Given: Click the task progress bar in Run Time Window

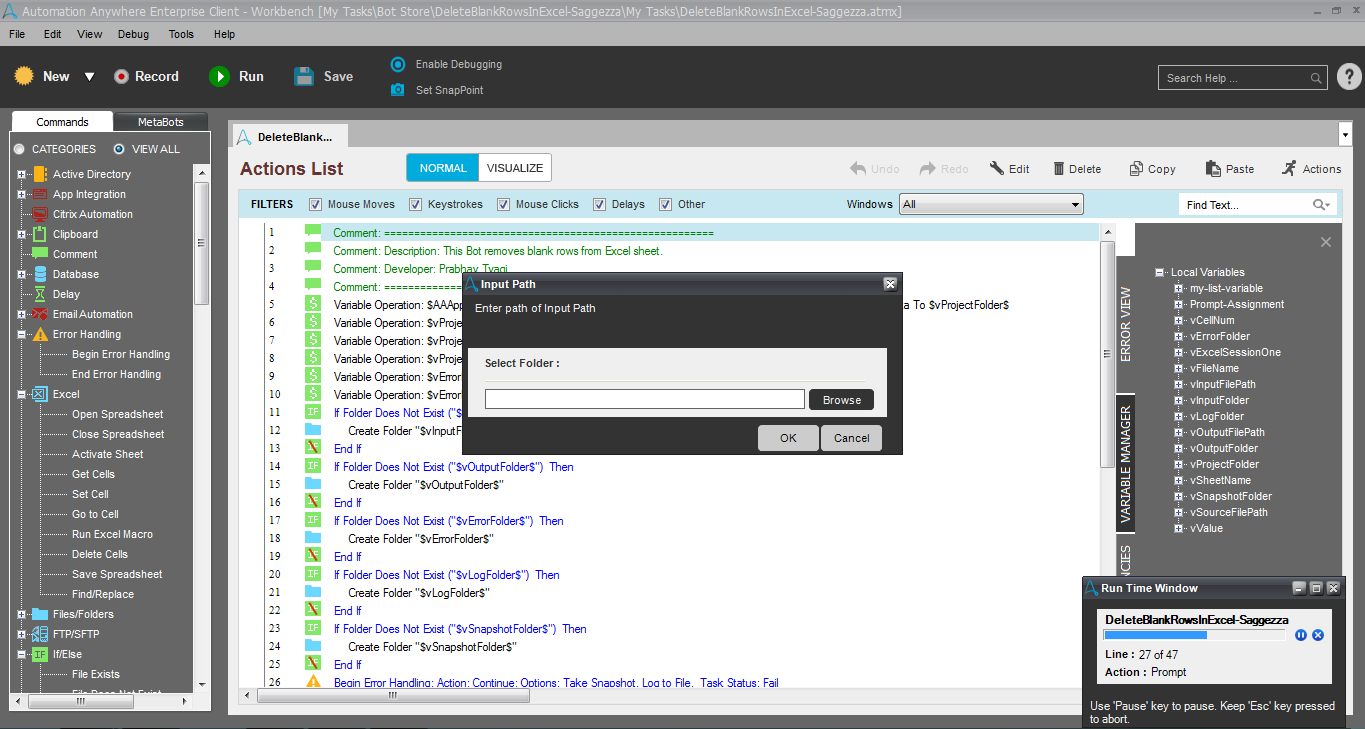Looking at the screenshot, I should click(x=1195, y=635).
